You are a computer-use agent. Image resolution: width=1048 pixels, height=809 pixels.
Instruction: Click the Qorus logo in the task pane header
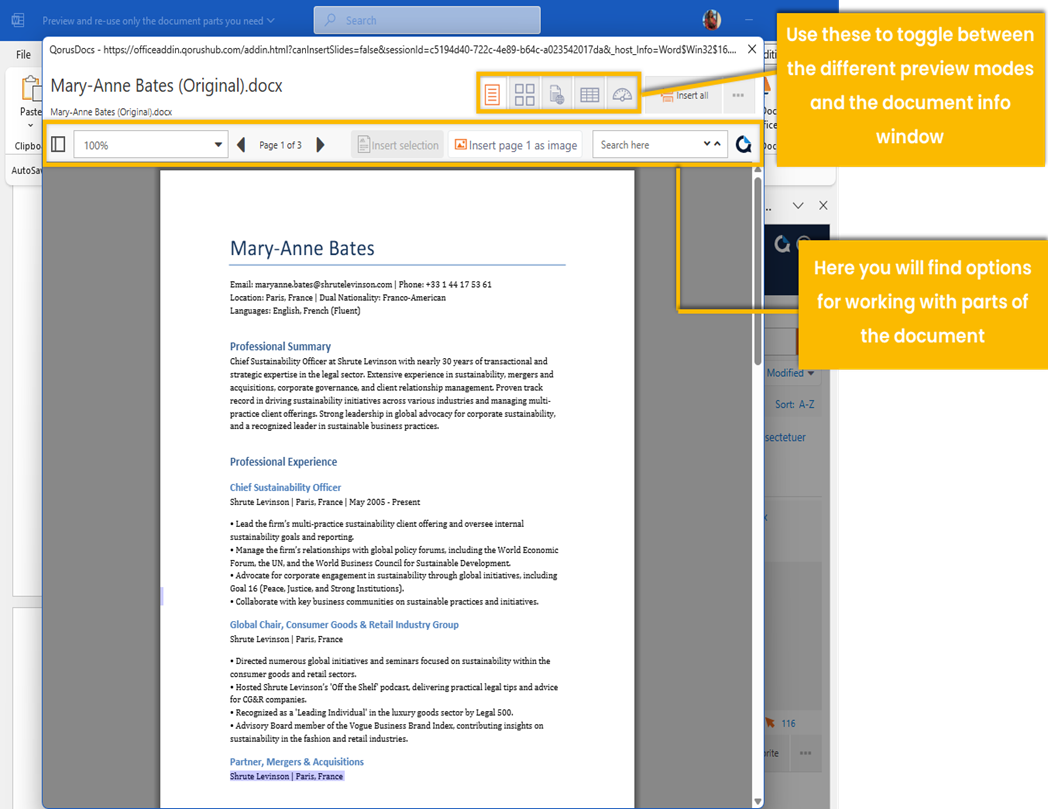[x=782, y=244]
